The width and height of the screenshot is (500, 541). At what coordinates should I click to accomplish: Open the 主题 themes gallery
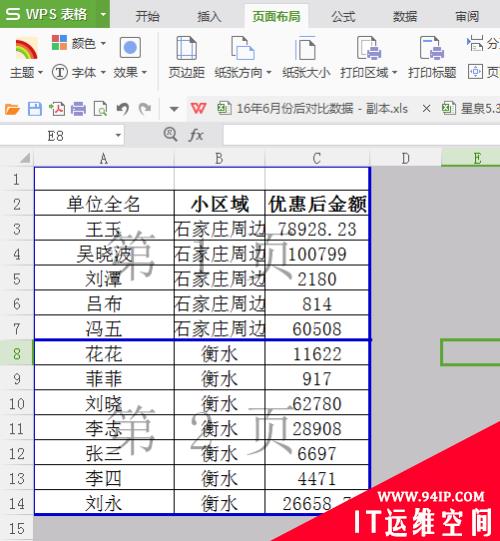tap(26, 58)
